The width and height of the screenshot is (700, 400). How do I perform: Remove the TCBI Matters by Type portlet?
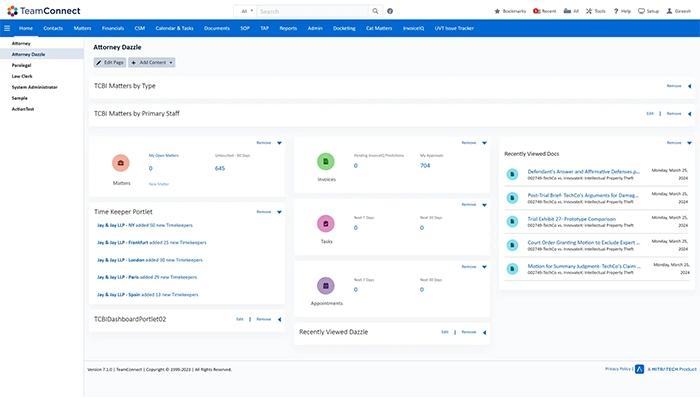(674, 86)
